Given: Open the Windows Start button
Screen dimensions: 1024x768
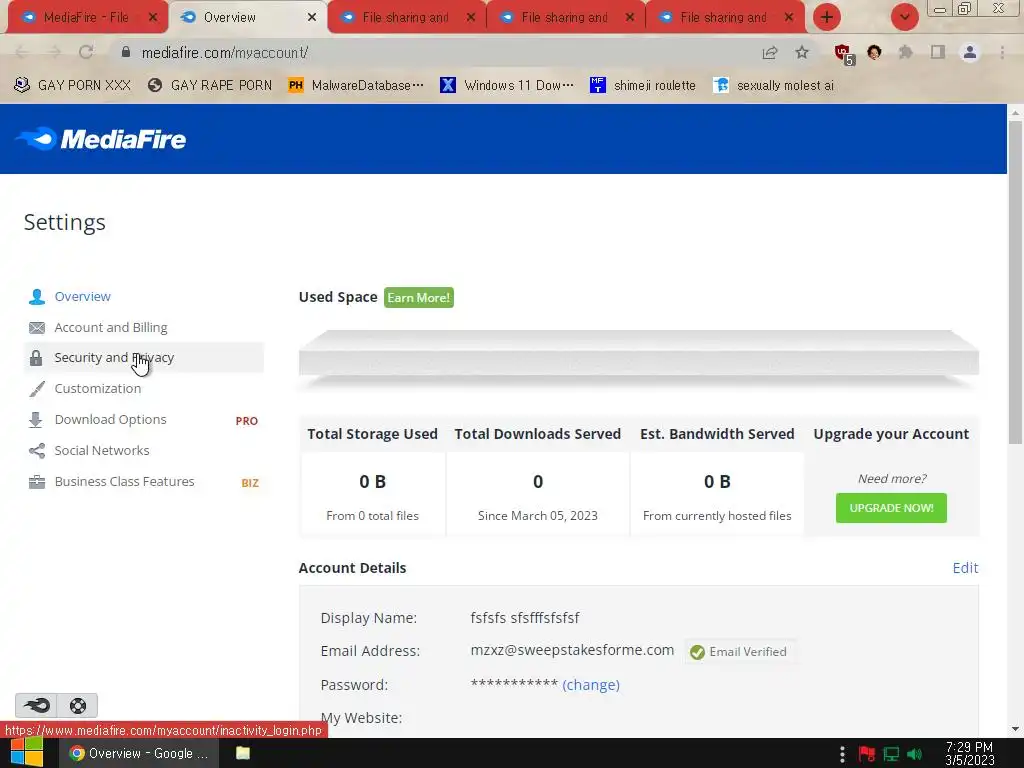Looking at the screenshot, I should click(27, 753).
